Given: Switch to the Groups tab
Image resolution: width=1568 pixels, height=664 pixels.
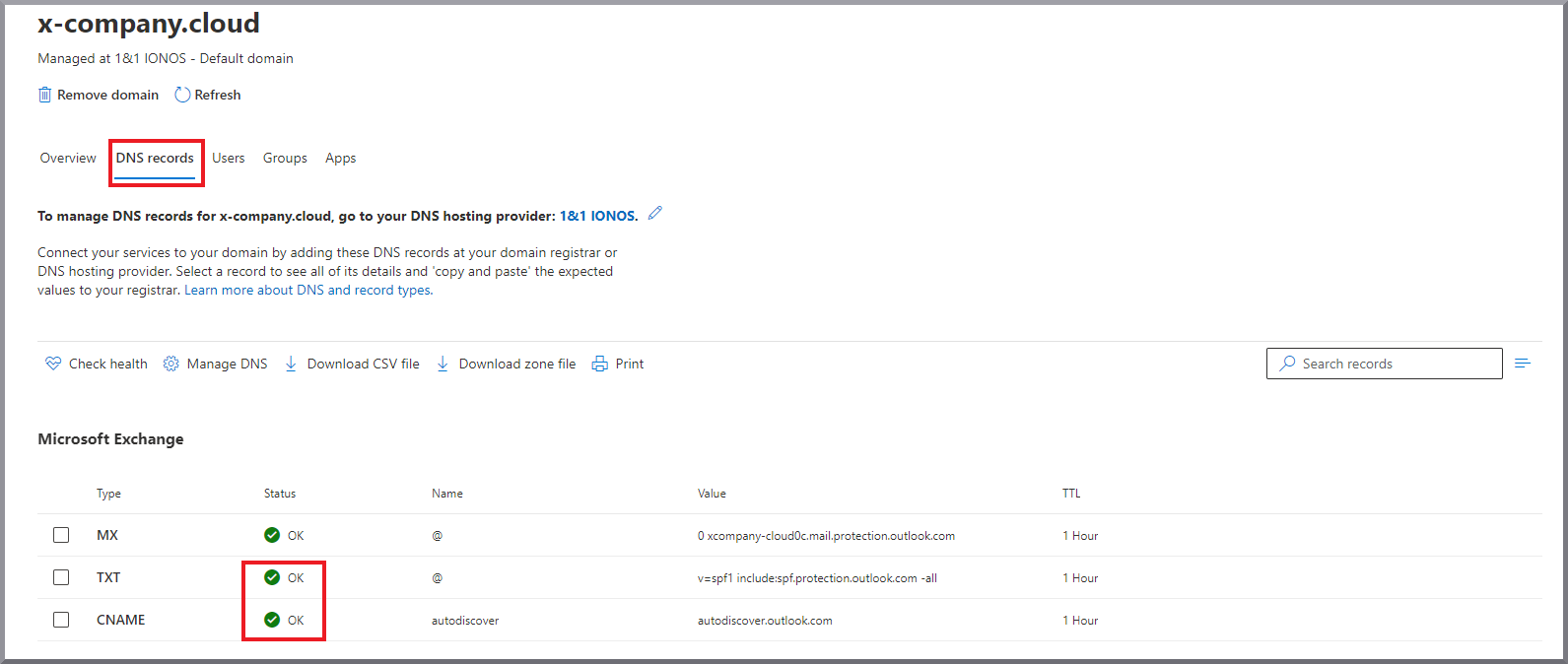Looking at the screenshot, I should 285,158.
